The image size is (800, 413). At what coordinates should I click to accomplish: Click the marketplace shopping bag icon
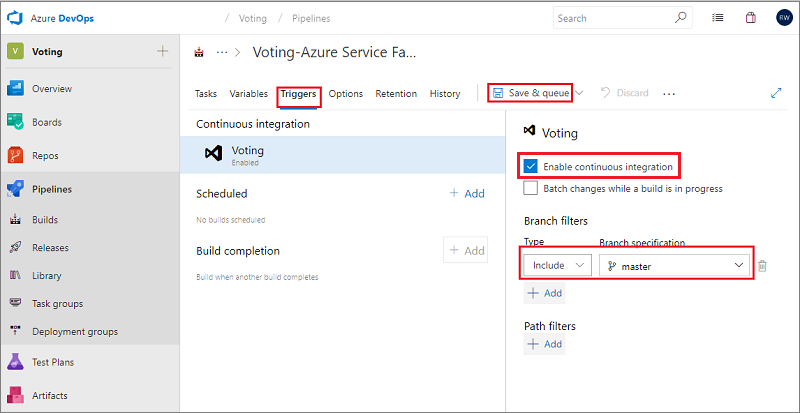[751, 17]
